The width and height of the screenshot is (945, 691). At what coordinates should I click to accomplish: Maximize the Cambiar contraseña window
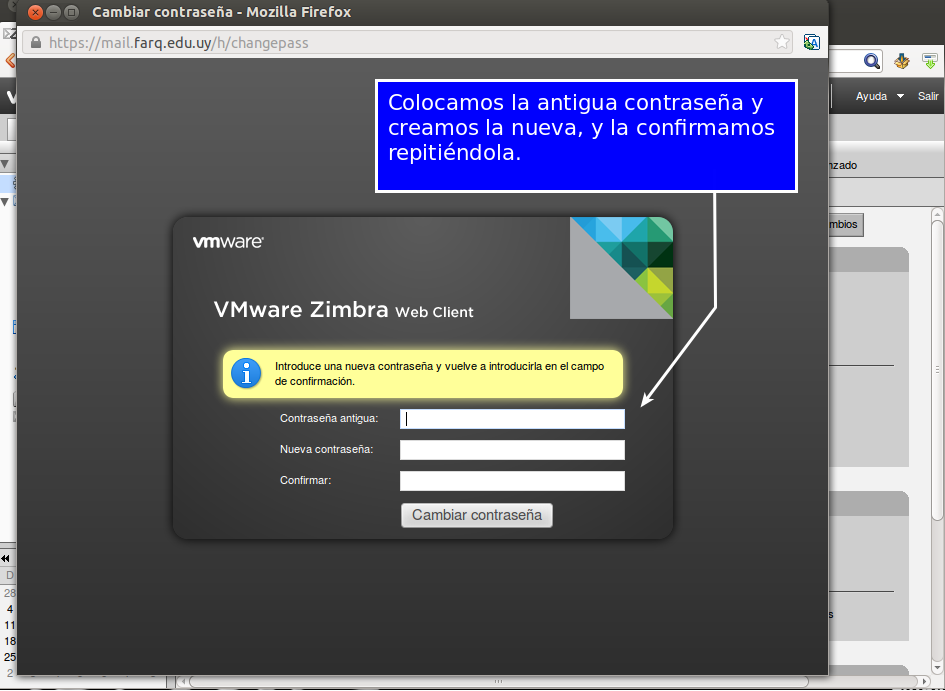click(x=71, y=12)
